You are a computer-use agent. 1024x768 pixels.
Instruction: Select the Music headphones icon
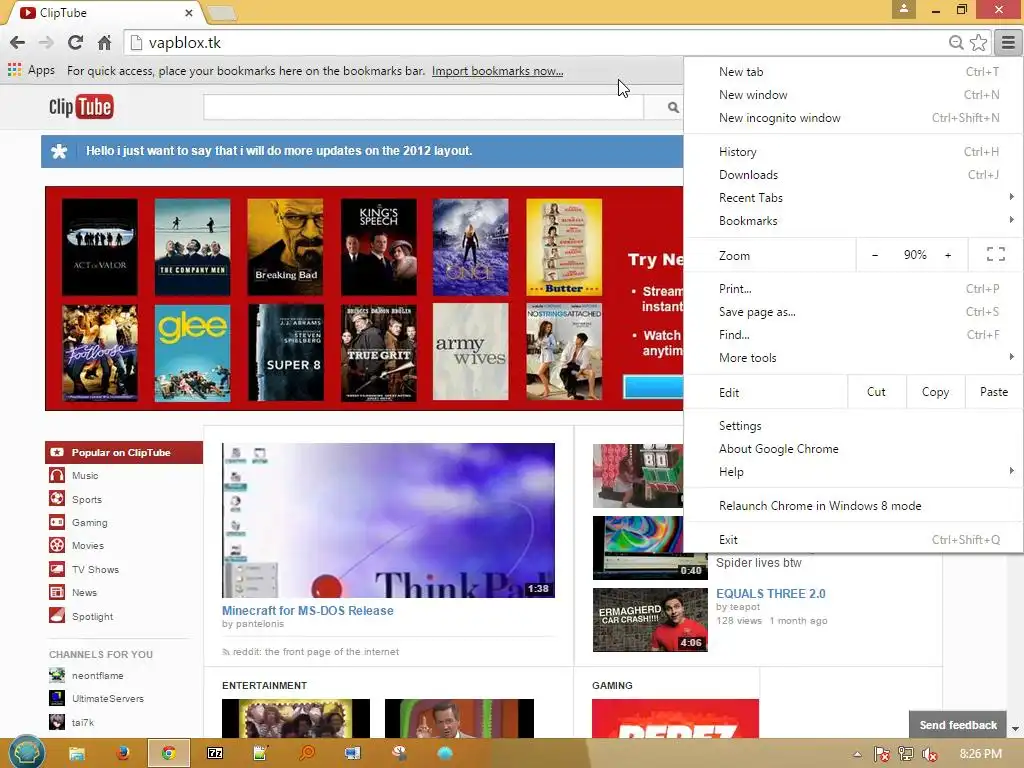click(57, 475)
